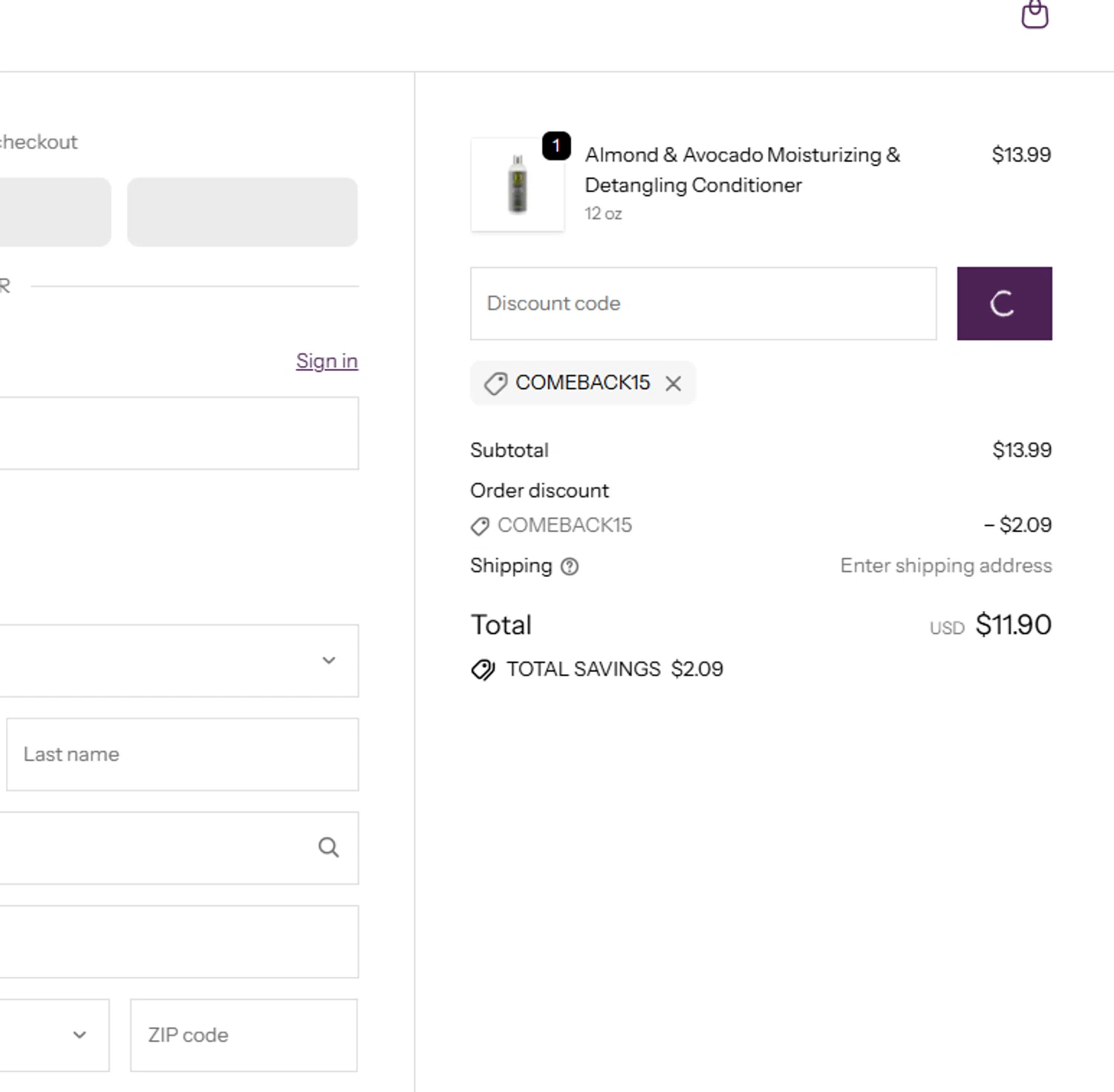This screenshot has height=1092, width=1114.
Task: Open the shopping bag cart icon
Action: [1034, 14]
